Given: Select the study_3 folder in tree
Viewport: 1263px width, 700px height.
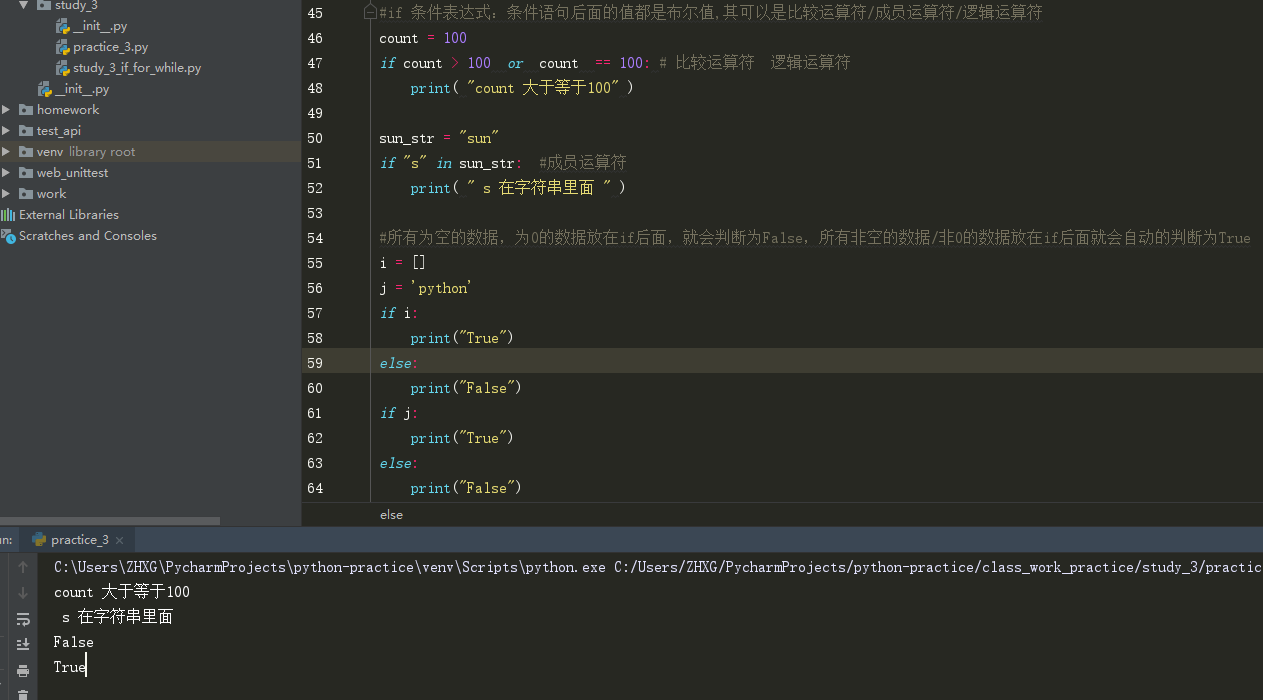Looking at the screenshot, I should tap(76, 5).
